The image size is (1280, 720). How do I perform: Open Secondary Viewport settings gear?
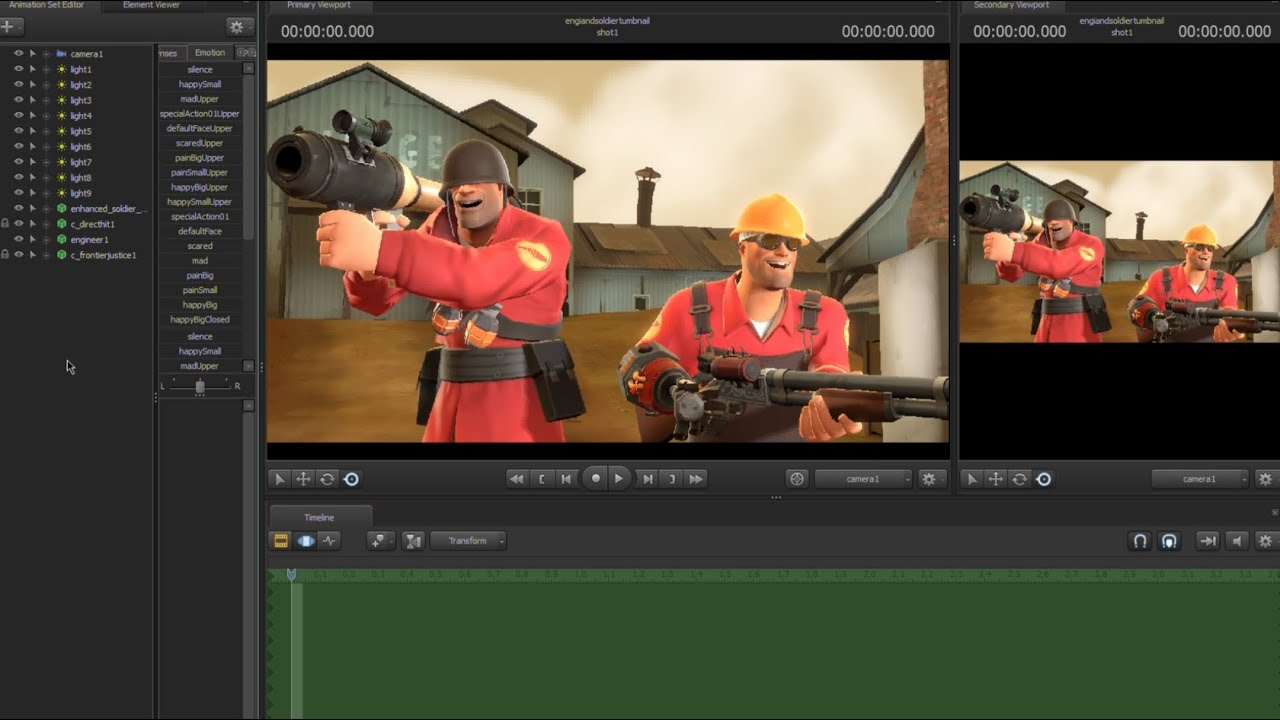[1265, 479]
